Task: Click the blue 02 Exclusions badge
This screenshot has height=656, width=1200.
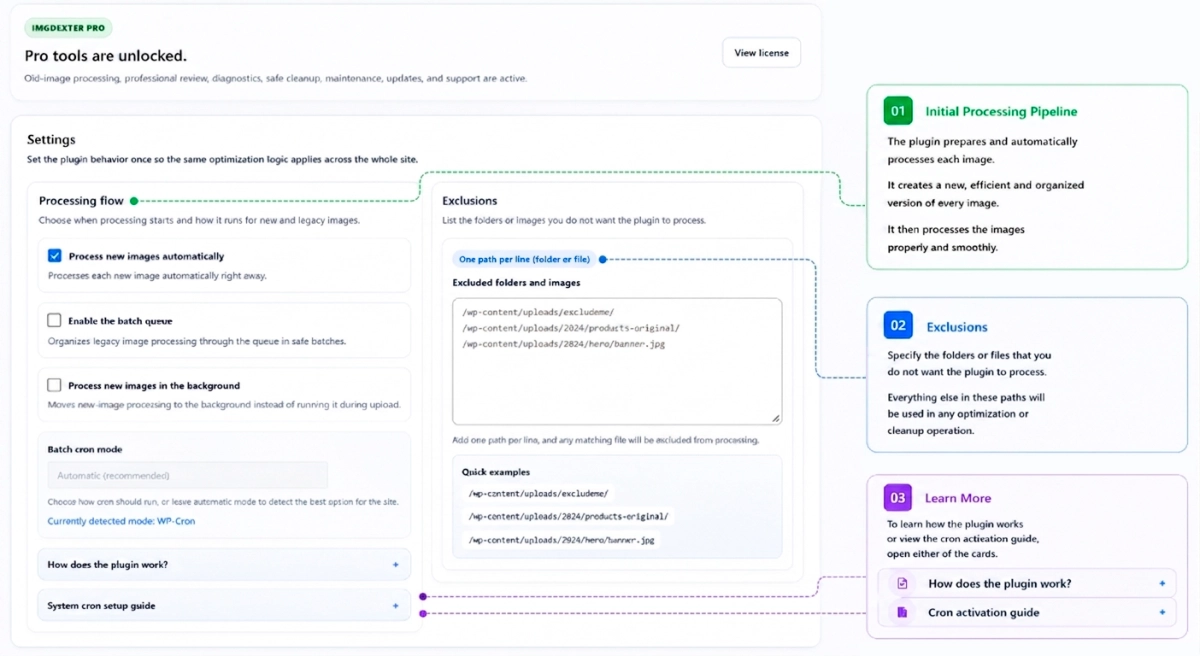Action: click(x=898, y=326)
